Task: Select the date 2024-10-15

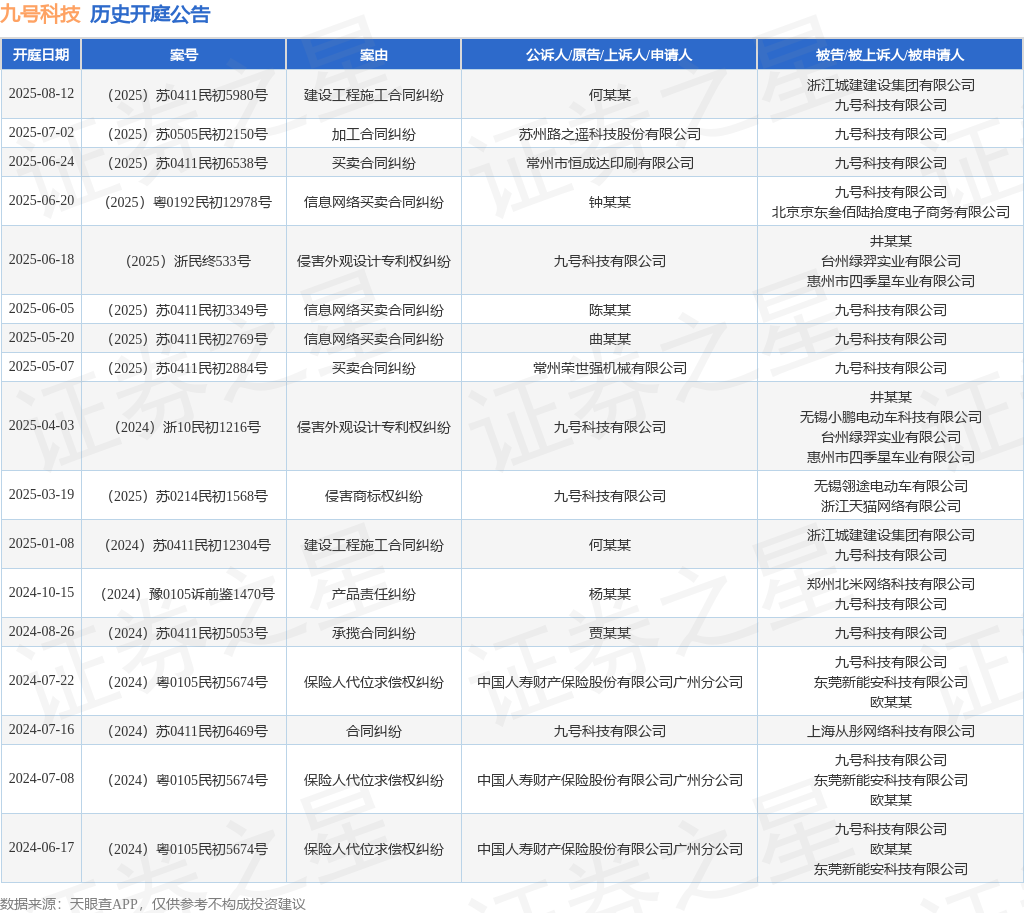Action: coord(41,592)
